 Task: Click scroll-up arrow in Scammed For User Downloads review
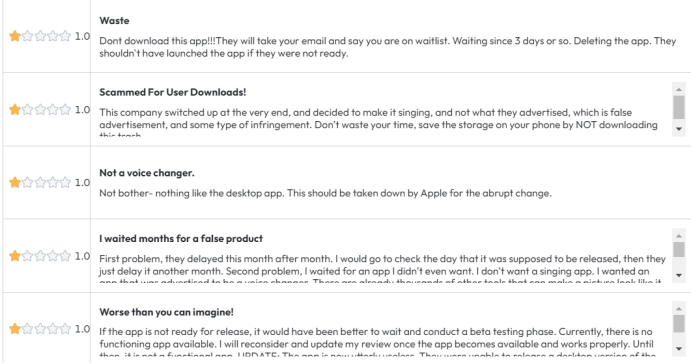coord(679,89)
